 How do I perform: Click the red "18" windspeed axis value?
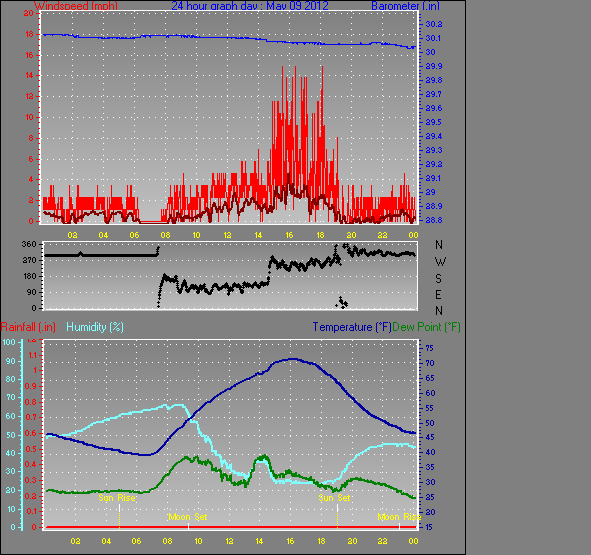pyautogui.click(x=29, y=34)
